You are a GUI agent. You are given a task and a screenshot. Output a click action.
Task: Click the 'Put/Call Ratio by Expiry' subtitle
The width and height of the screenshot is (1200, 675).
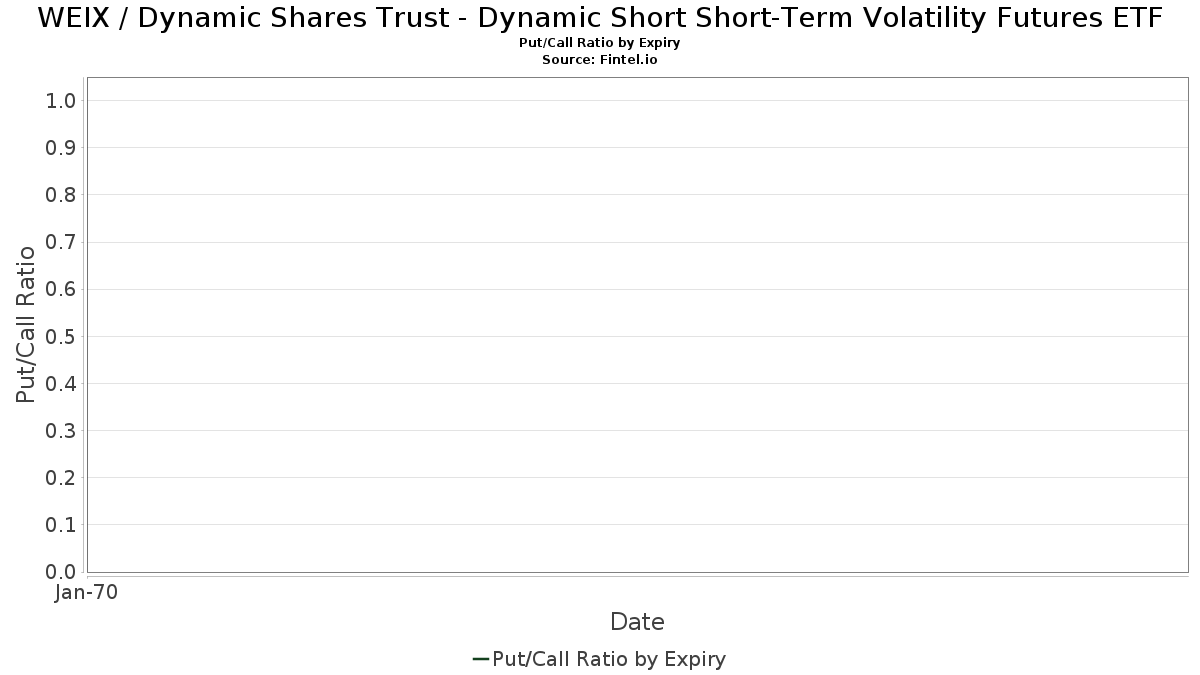pyautogui.click(x=600, y=43)
